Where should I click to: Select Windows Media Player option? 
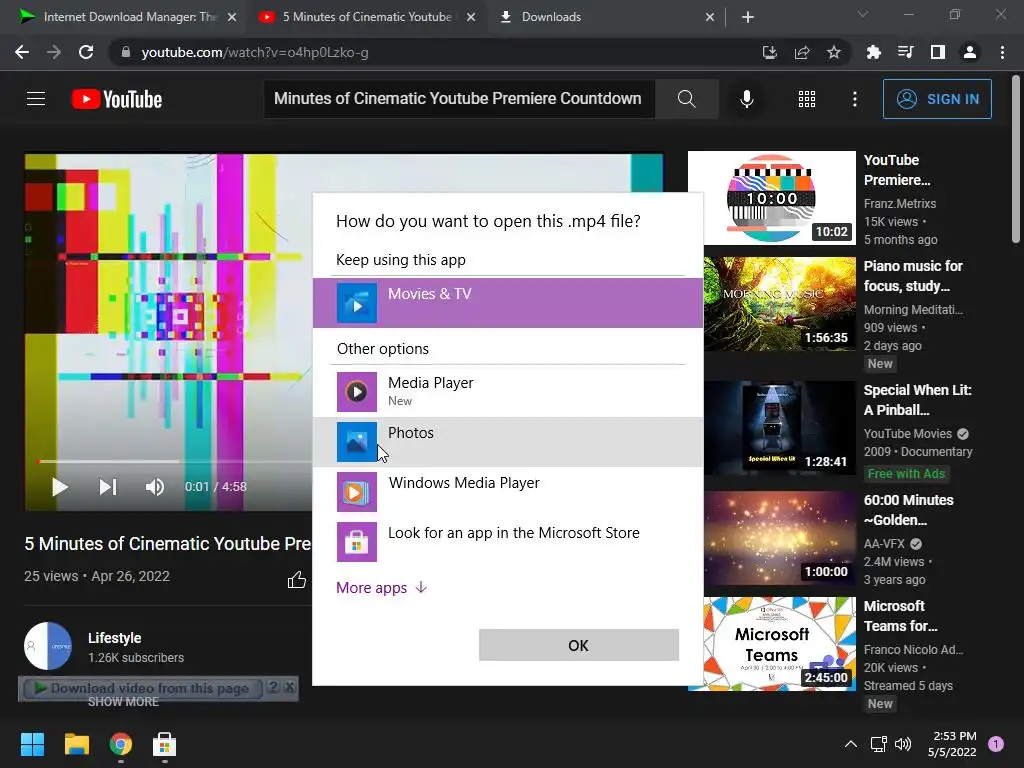coord(507,492)
